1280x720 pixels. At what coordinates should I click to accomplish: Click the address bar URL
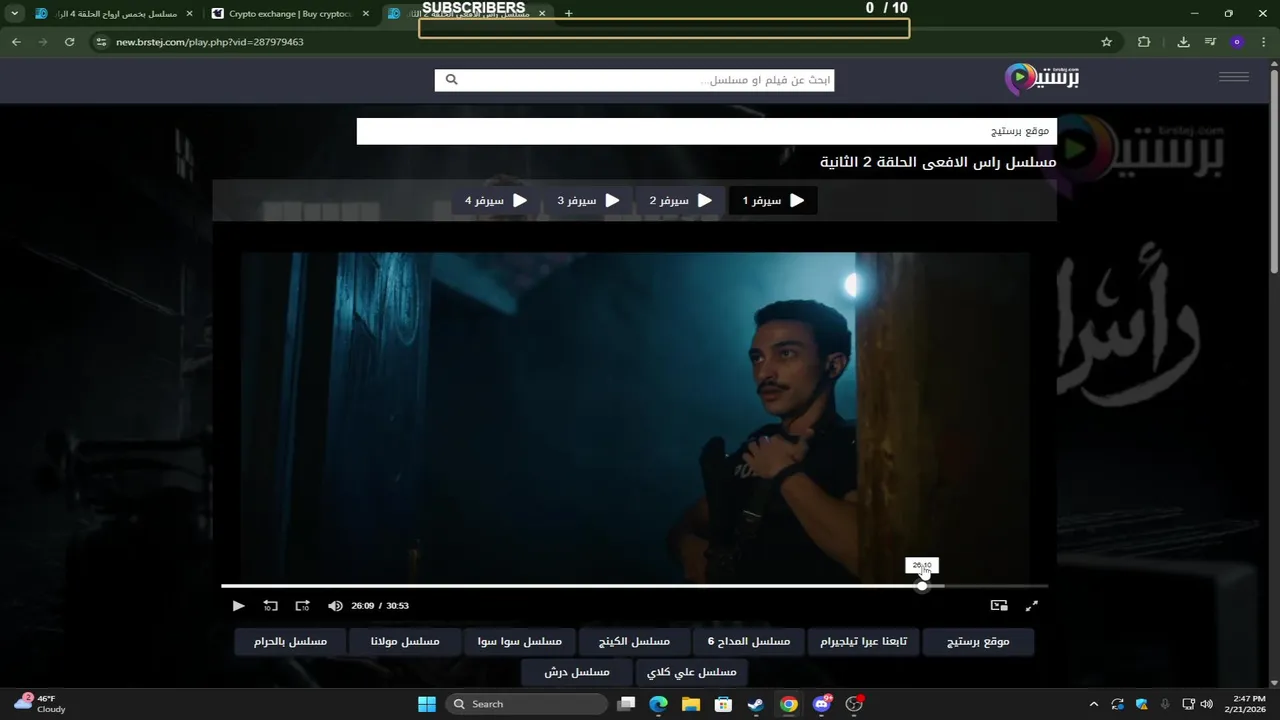(210, 42)
